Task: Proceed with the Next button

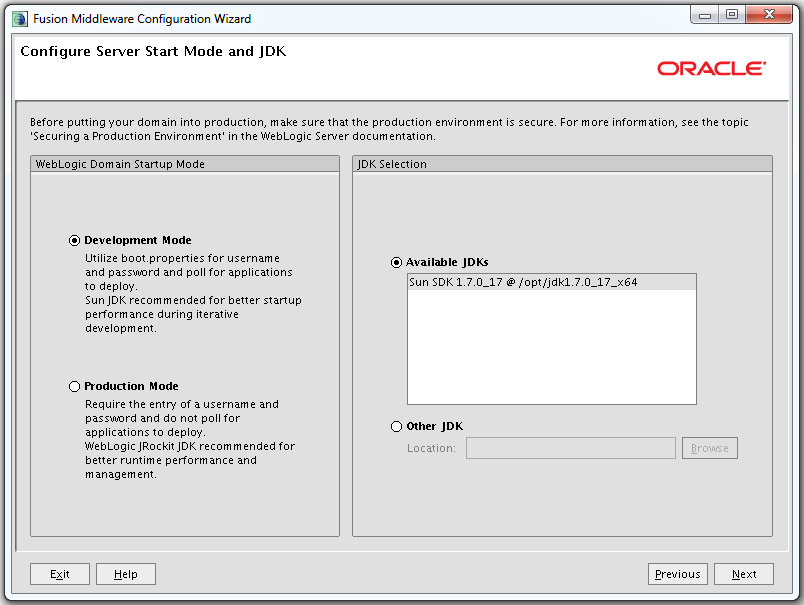Action: coord(744,574)
